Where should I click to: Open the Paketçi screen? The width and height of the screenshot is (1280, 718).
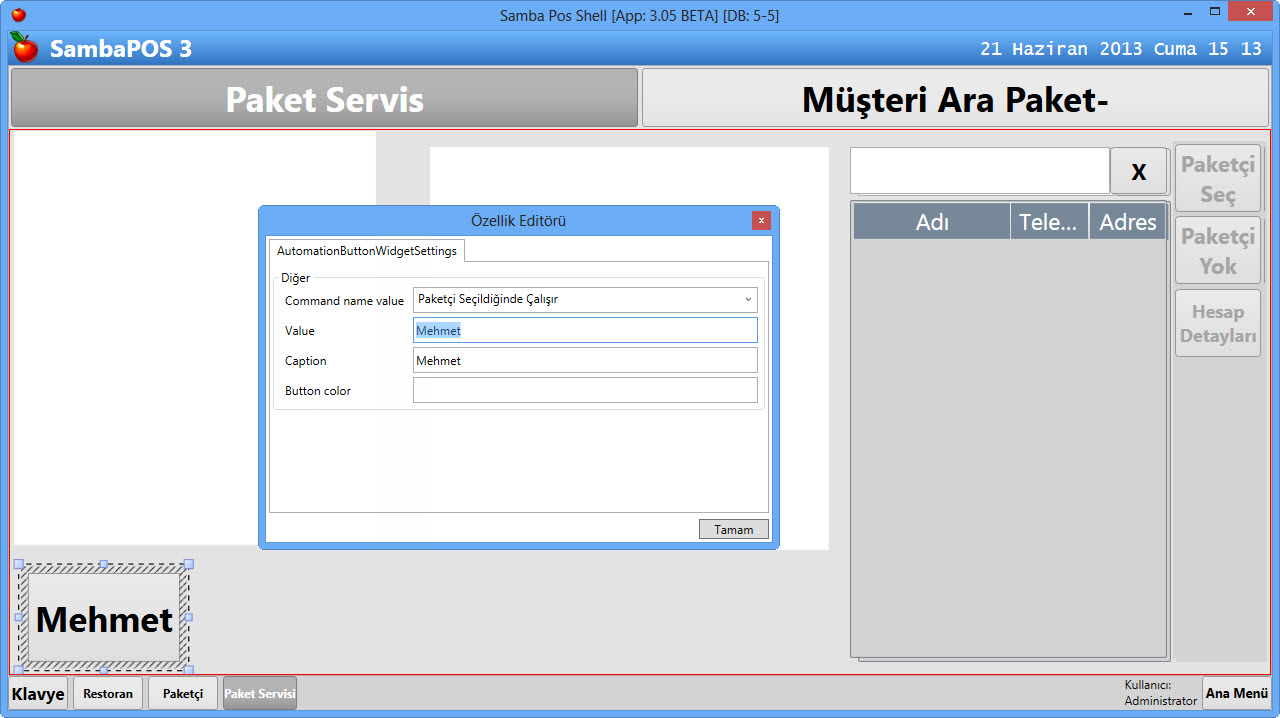[182, 692]
